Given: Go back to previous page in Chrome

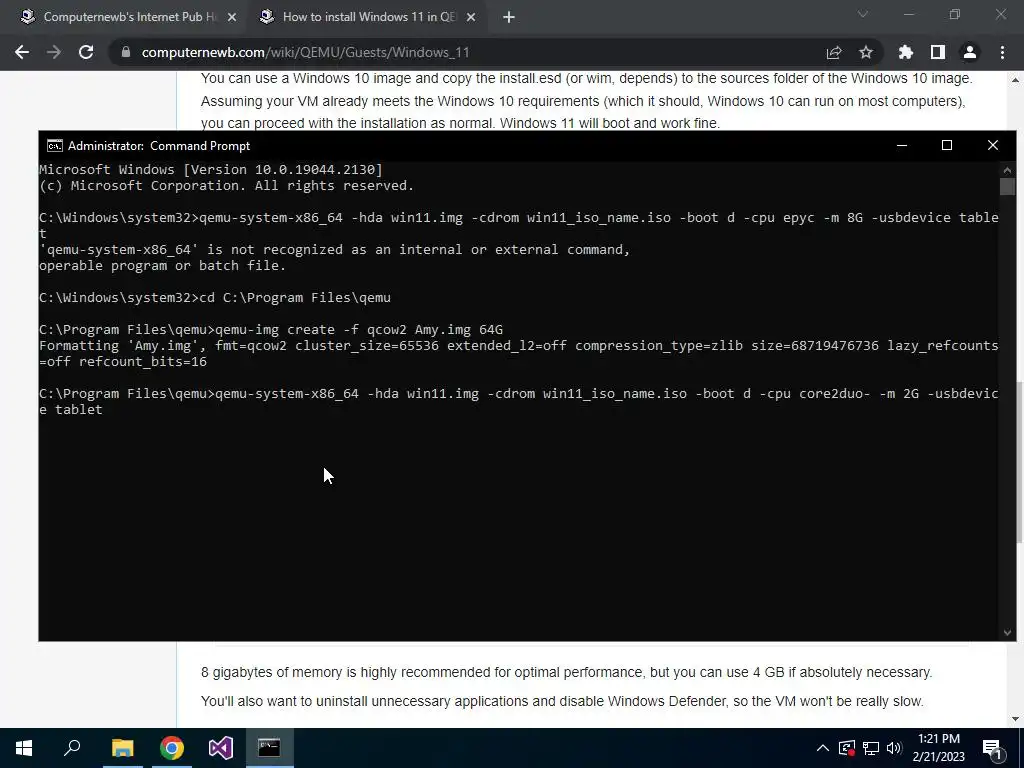Looking at the screenshot, I should (x=22, y=52).
